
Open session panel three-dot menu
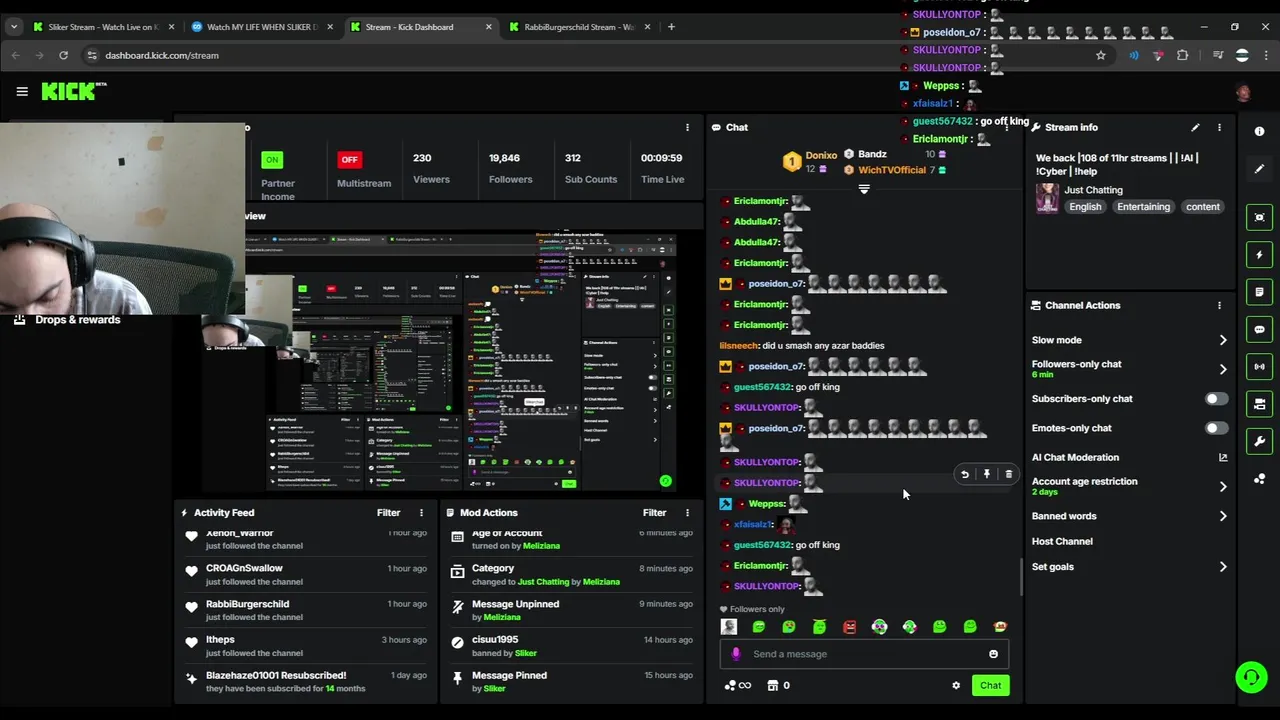(x=687, y=128)
